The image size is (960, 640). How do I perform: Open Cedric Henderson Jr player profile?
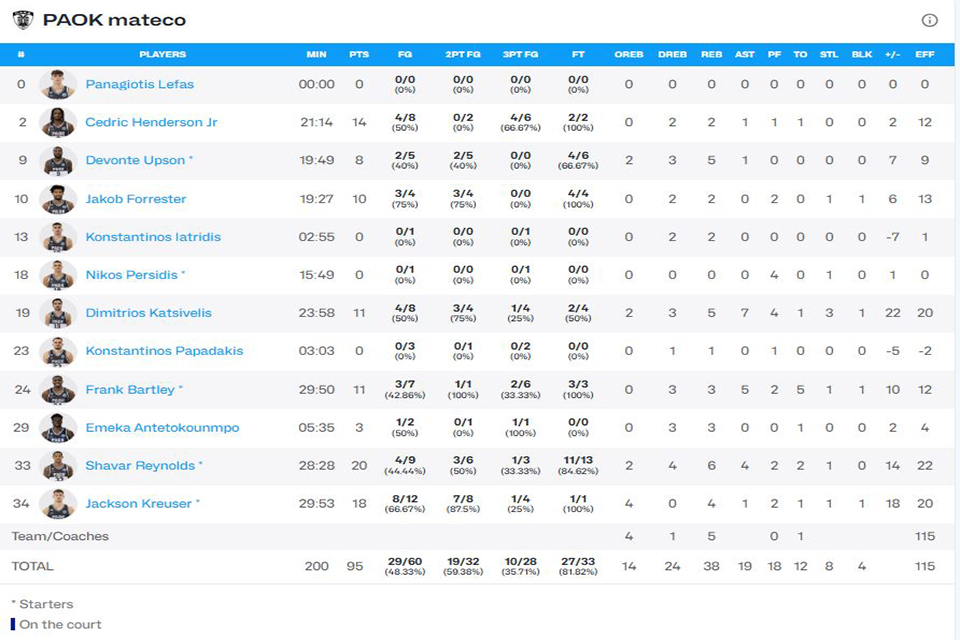(x=151, y=122)
